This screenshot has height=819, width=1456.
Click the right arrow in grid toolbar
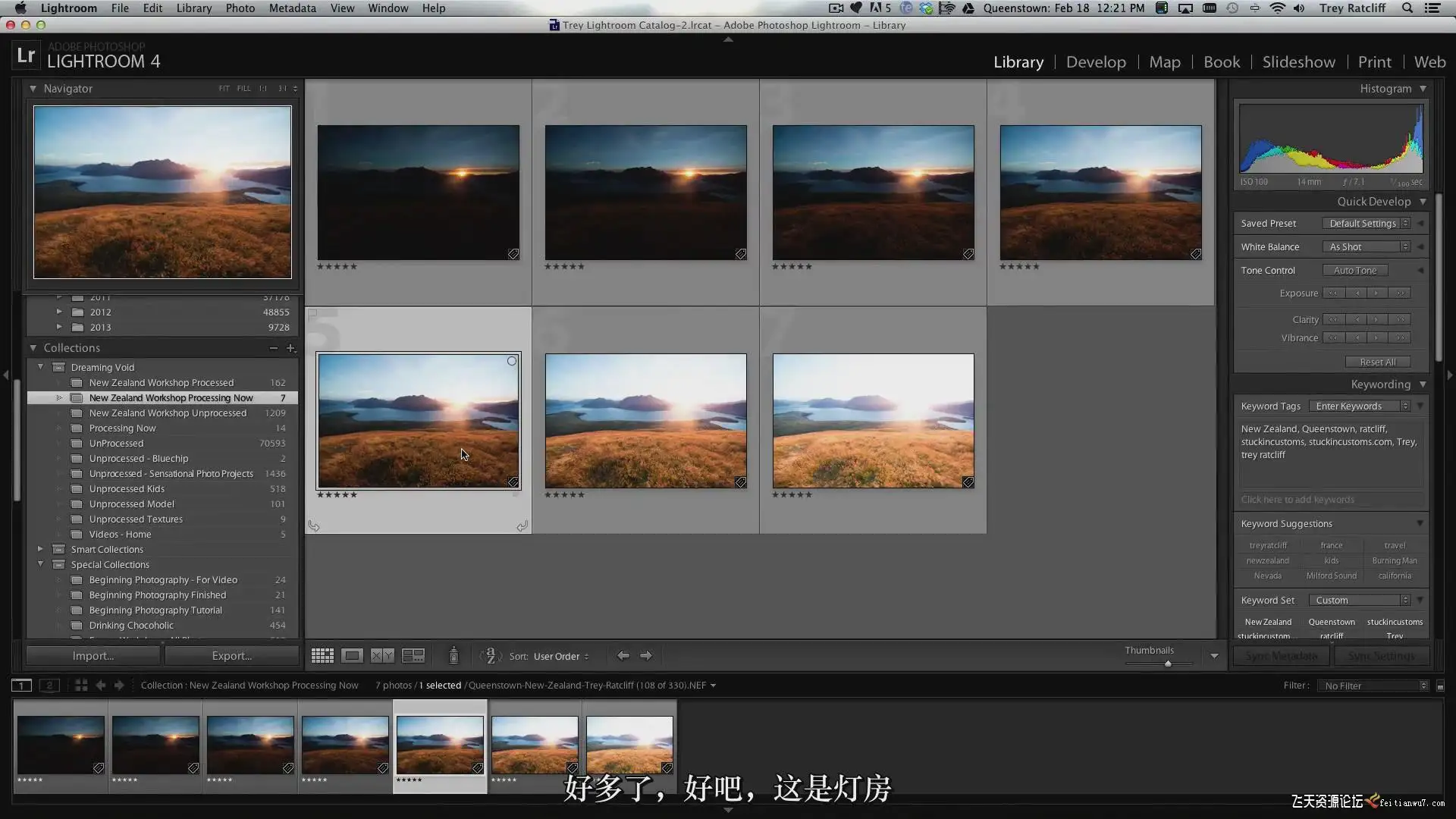point(646,656)
